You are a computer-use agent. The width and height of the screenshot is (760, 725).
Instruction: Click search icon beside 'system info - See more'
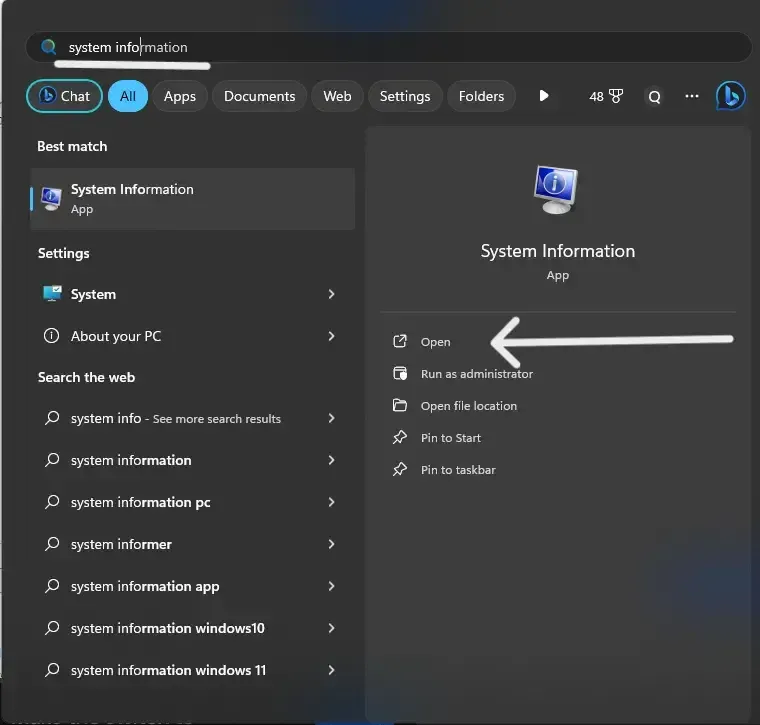point(52,418)
